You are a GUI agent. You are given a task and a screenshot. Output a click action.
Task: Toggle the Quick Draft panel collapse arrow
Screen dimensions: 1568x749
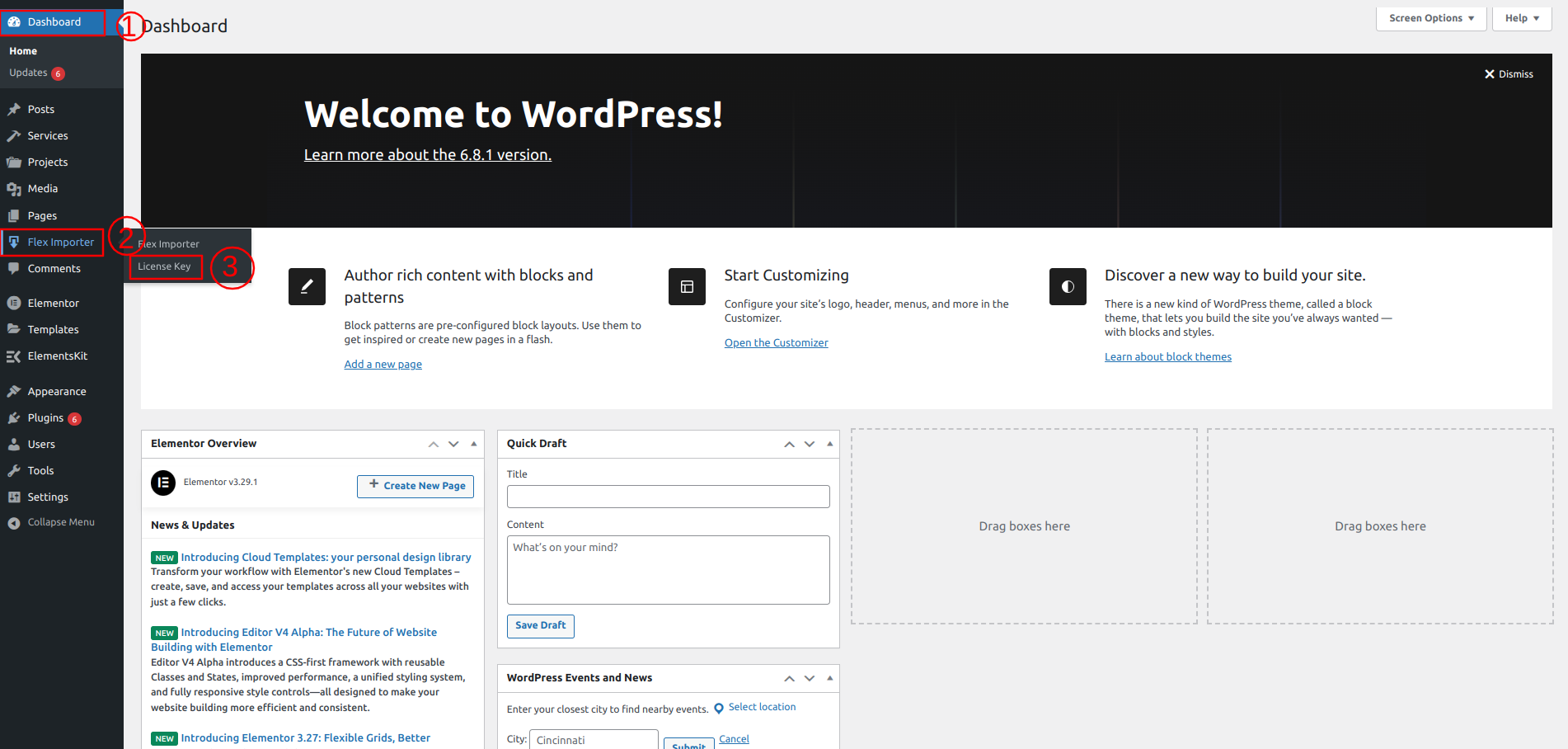click(x=830, y=444)
